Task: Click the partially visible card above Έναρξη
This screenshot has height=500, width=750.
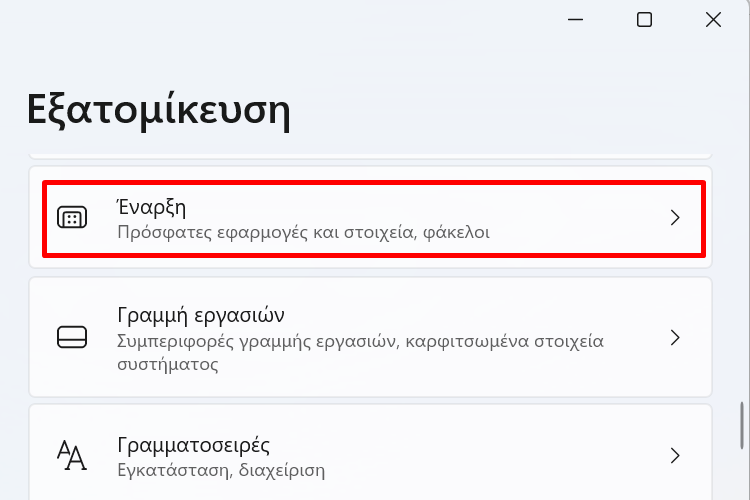Action: point(370,155)
